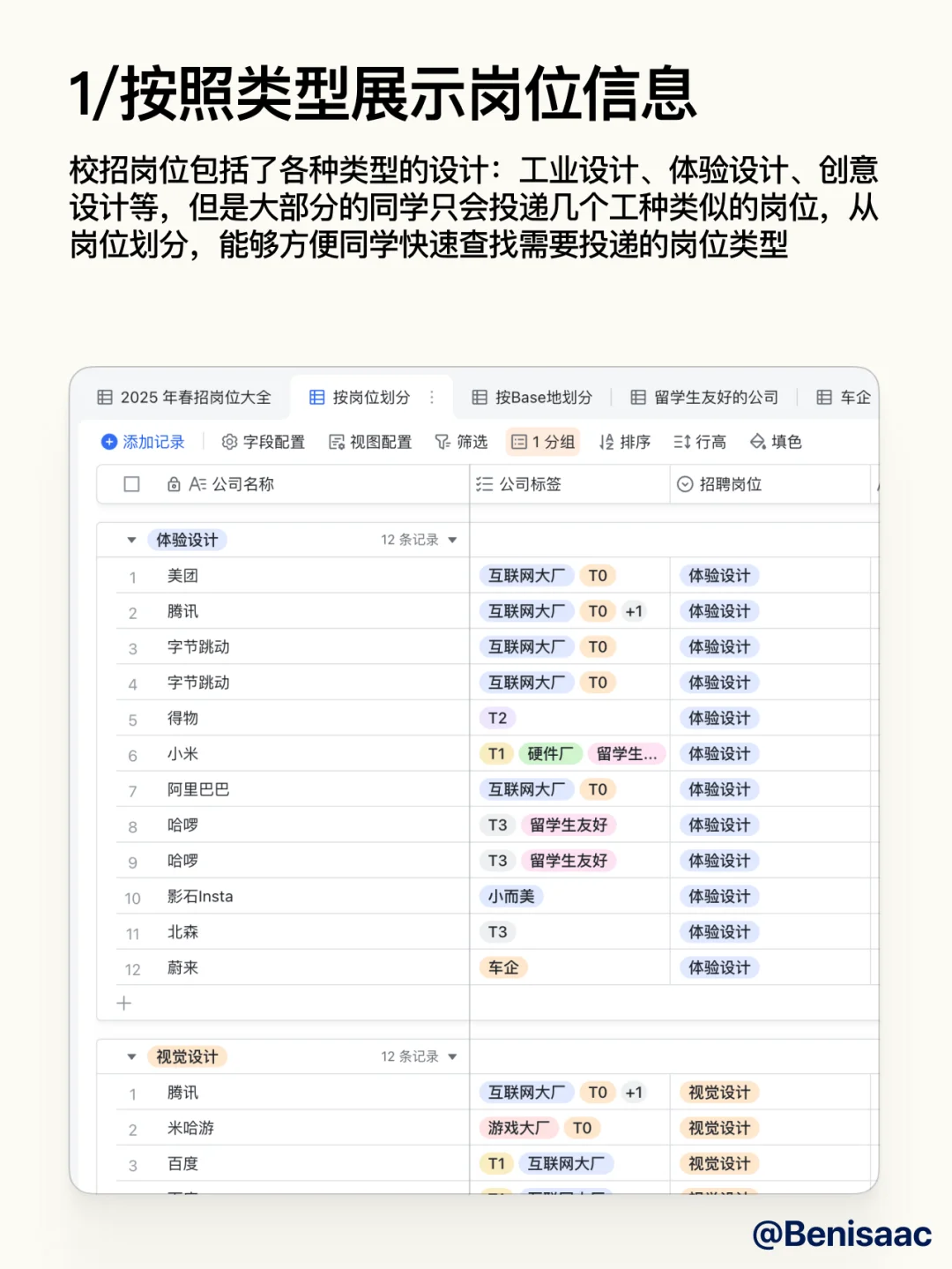Open the 按岗位划分 tab more options dots
The width and height of the screenshot is (952, 1269).
432,397
